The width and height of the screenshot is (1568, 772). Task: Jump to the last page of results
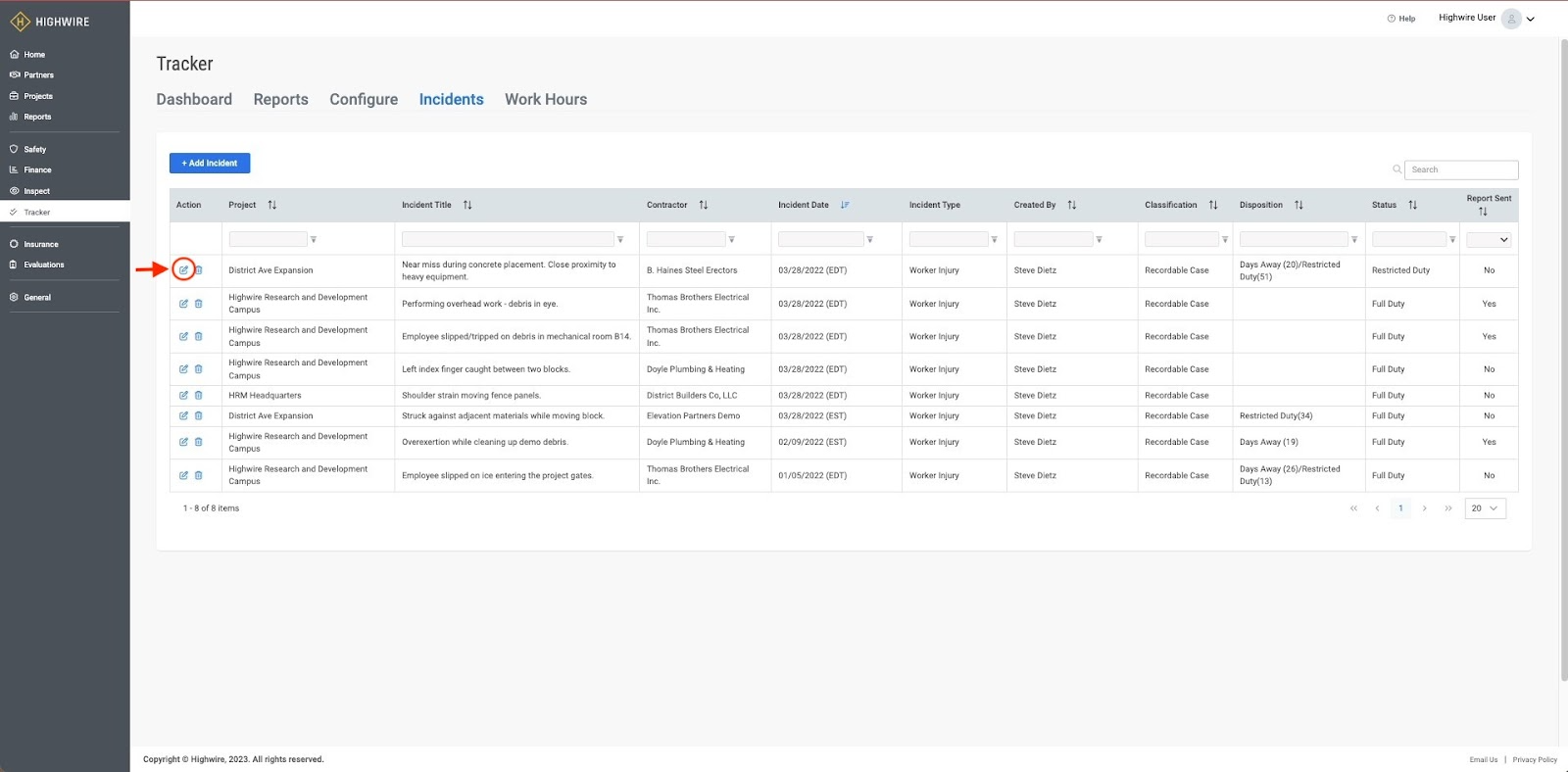(x=1448, y=508)
